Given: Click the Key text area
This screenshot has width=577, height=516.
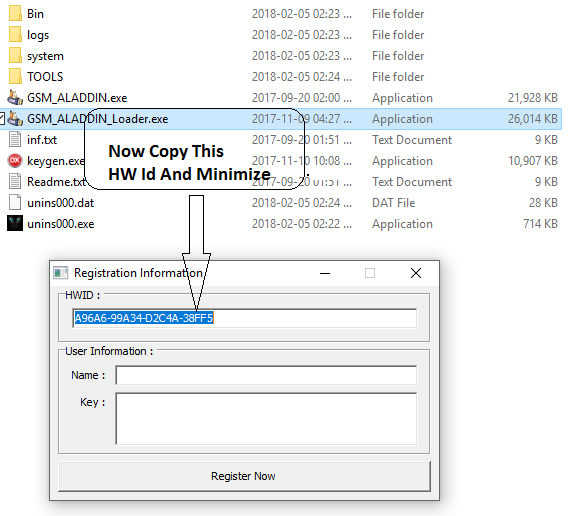Looking at the screenshot, I should 266,418.
